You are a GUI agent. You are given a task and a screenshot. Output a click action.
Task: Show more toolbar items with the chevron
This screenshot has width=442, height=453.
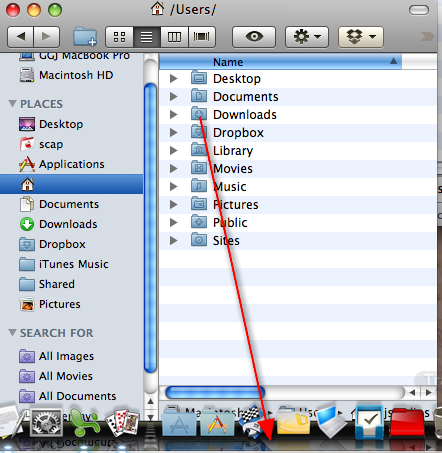point(427,36)
